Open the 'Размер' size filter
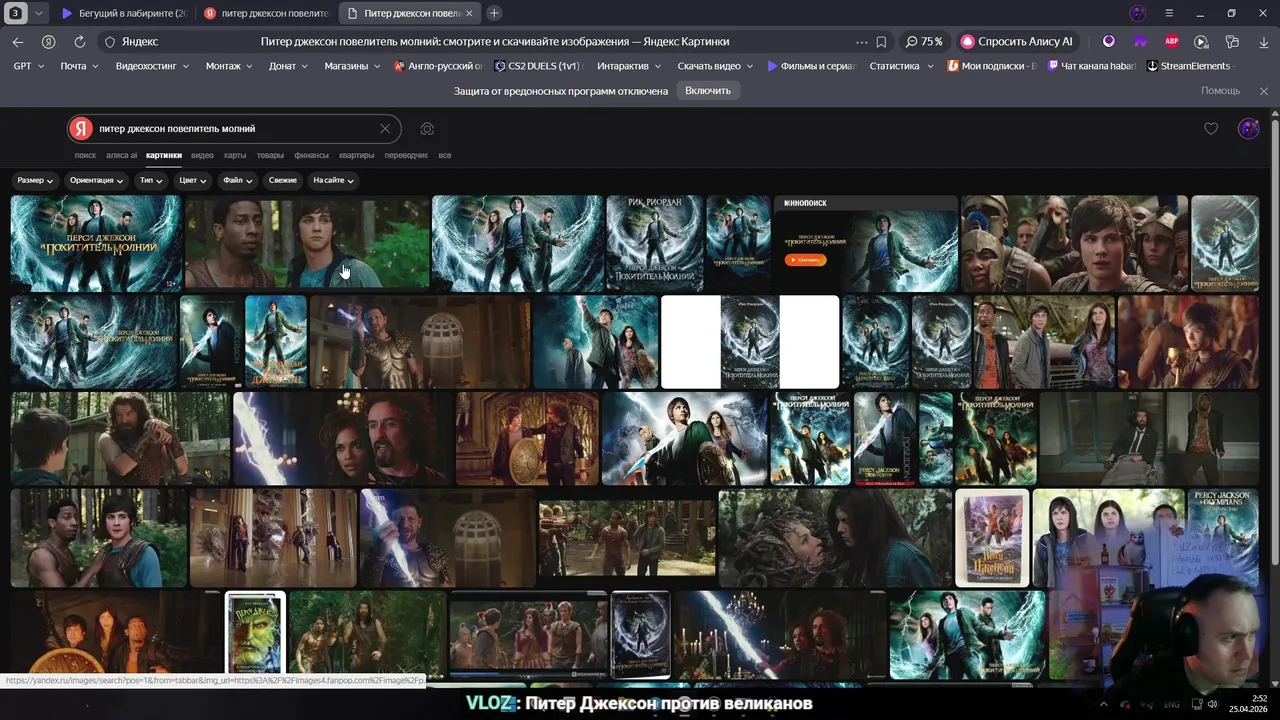Screen dimensions: 1280x720 coord(35,181)
